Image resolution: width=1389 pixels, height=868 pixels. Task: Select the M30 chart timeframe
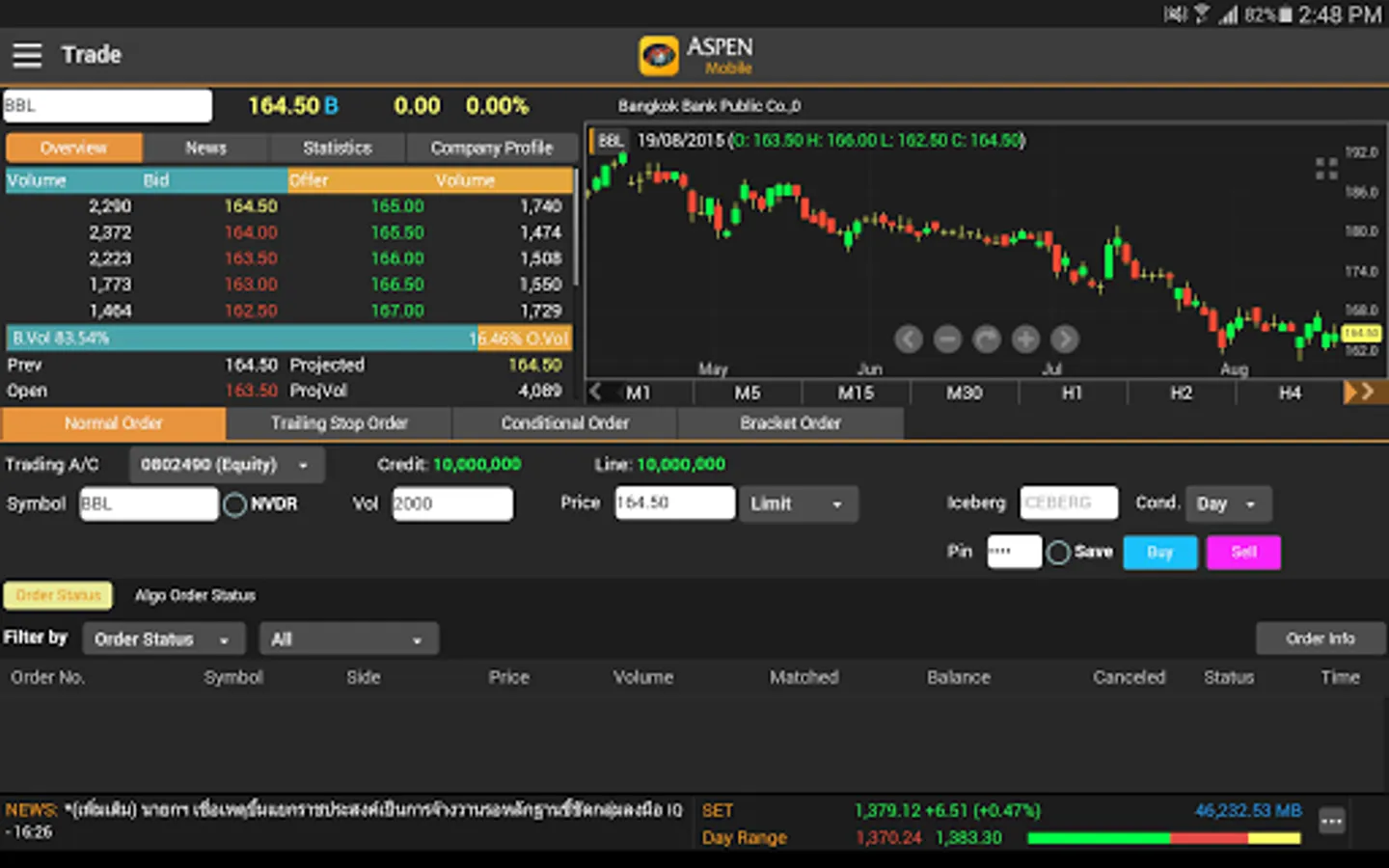click(x=965, y=393)
